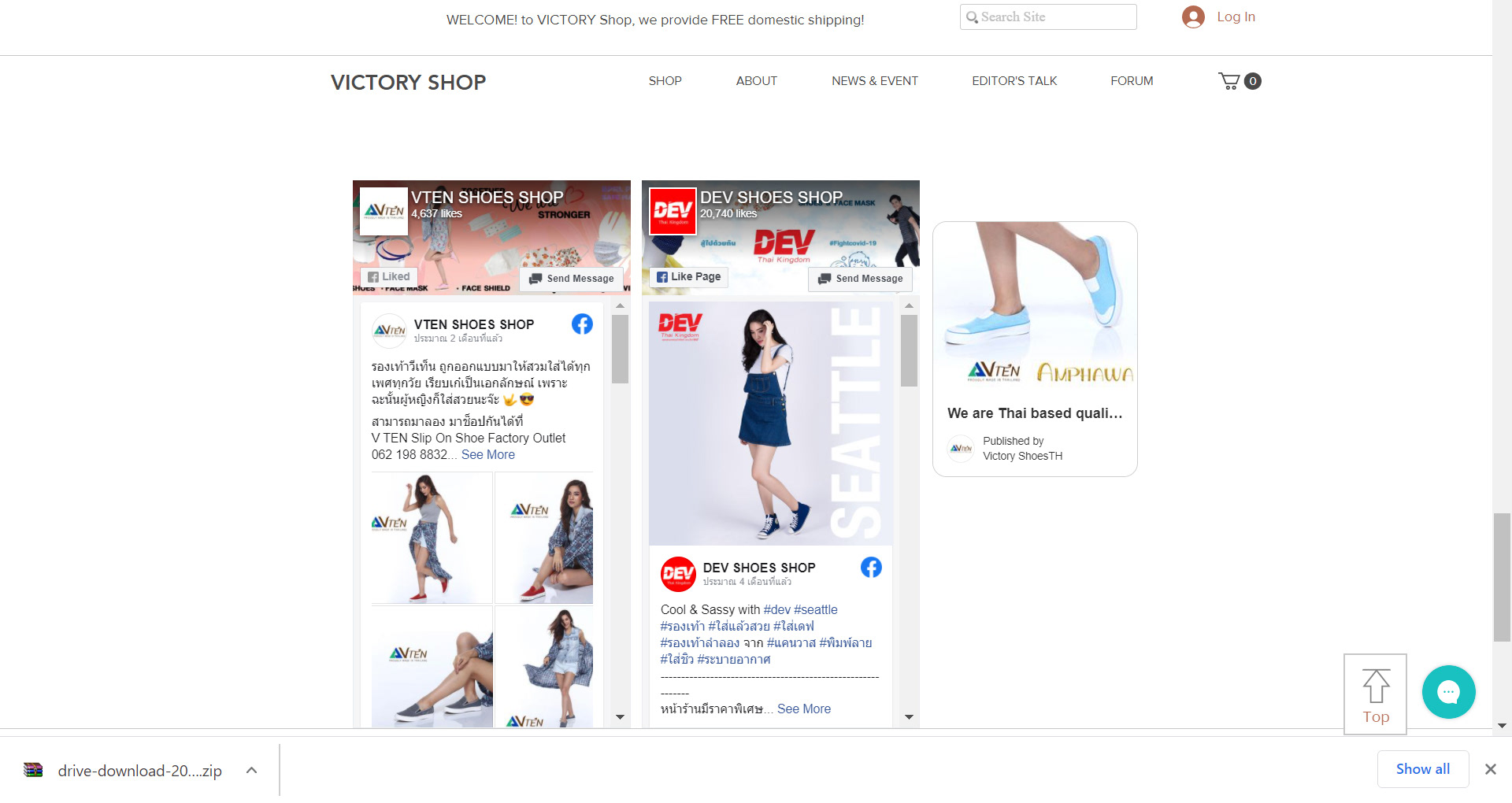The image size is (1512, 803).
Task: Expand the download item options chevron
Action: point(252,771)
